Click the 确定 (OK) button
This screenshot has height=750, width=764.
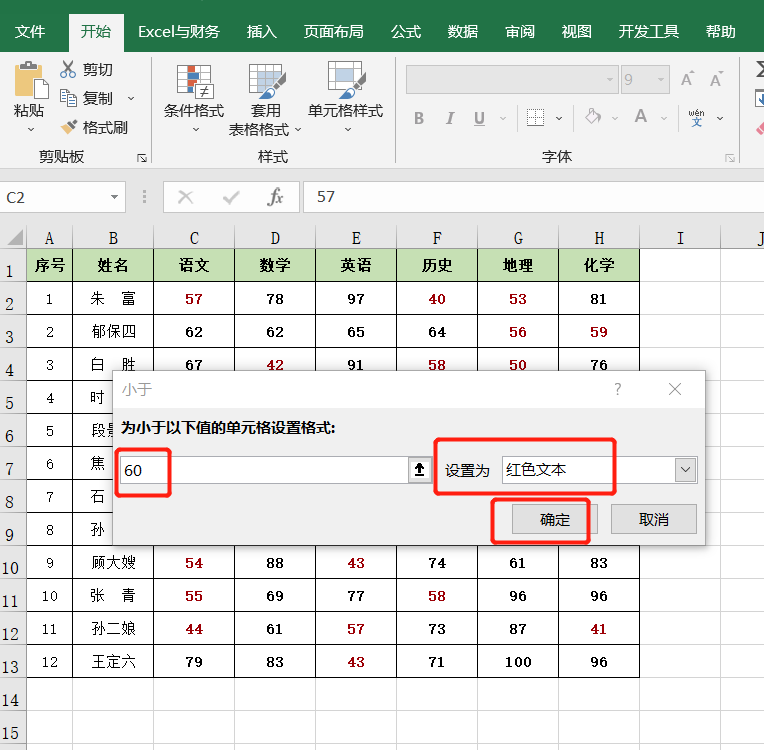pyautogui.click(x=554, y=519)
